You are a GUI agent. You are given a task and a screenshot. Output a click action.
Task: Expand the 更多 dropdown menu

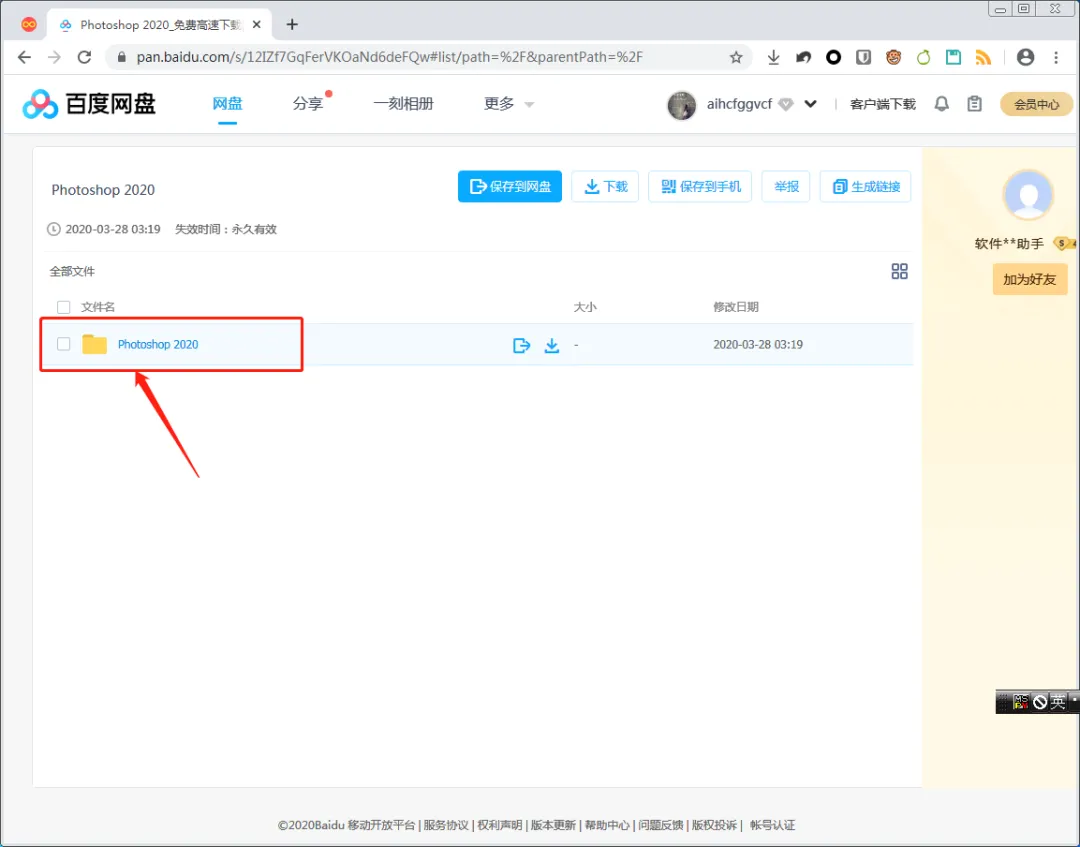509,104
